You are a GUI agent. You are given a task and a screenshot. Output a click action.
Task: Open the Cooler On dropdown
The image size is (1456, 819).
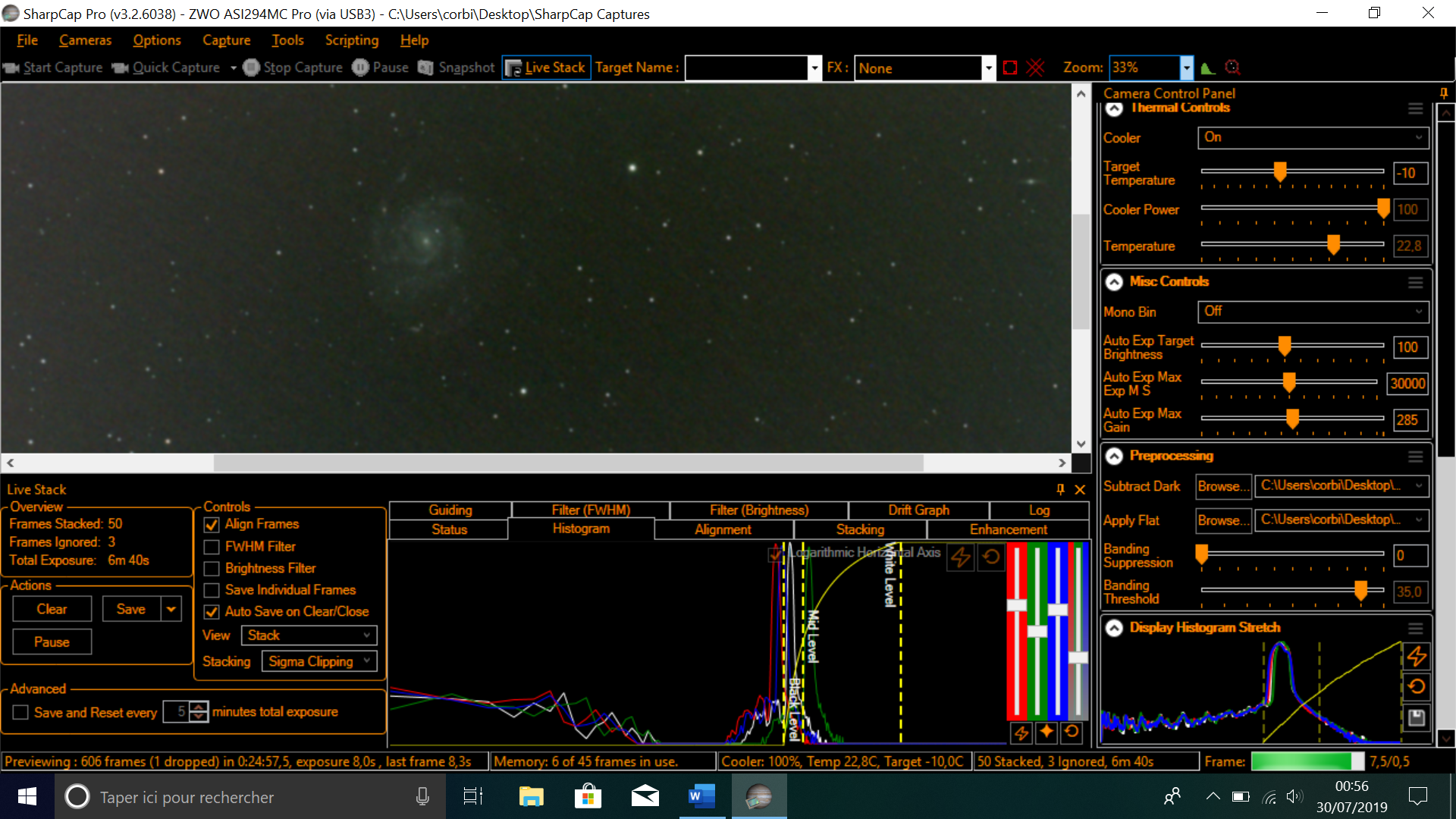tap(1313, 137)
